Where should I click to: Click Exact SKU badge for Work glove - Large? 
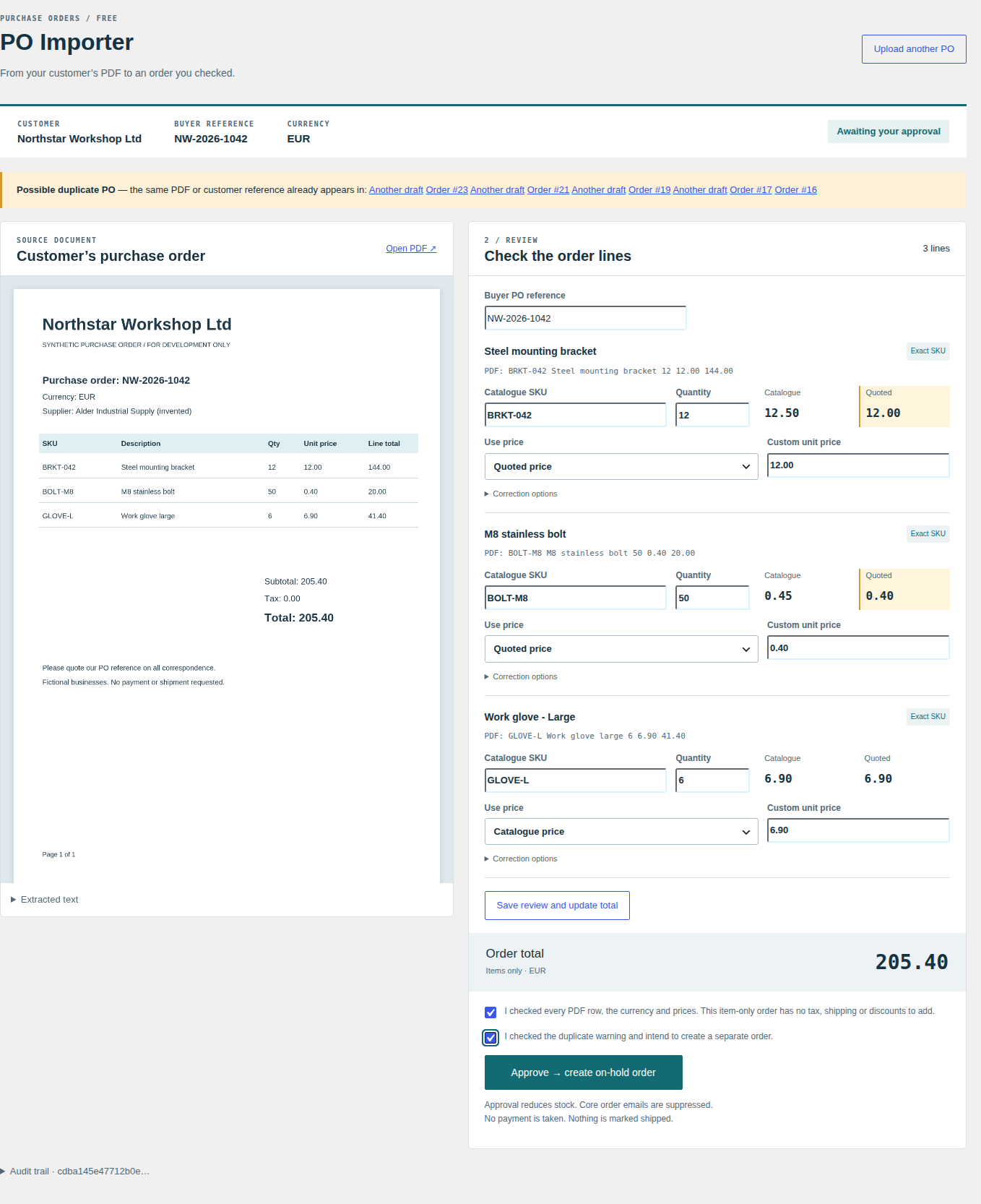(928, 717)
